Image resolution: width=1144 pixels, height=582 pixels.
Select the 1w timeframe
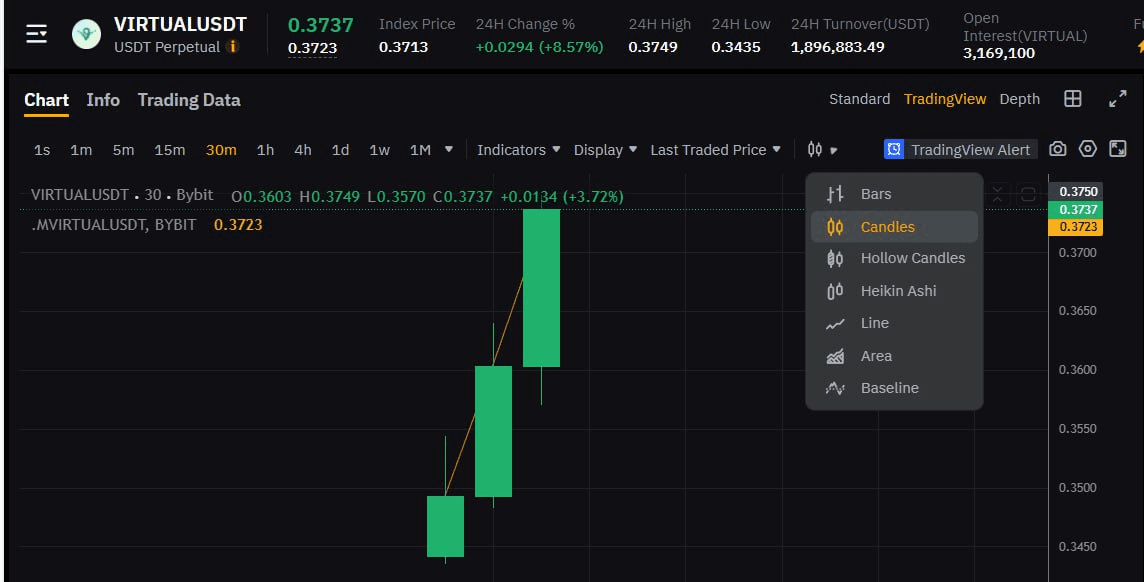point(379,150)
